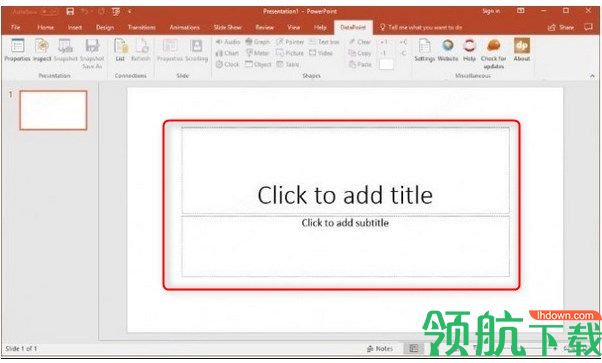Insert a Clock shape

click(227, 64)
